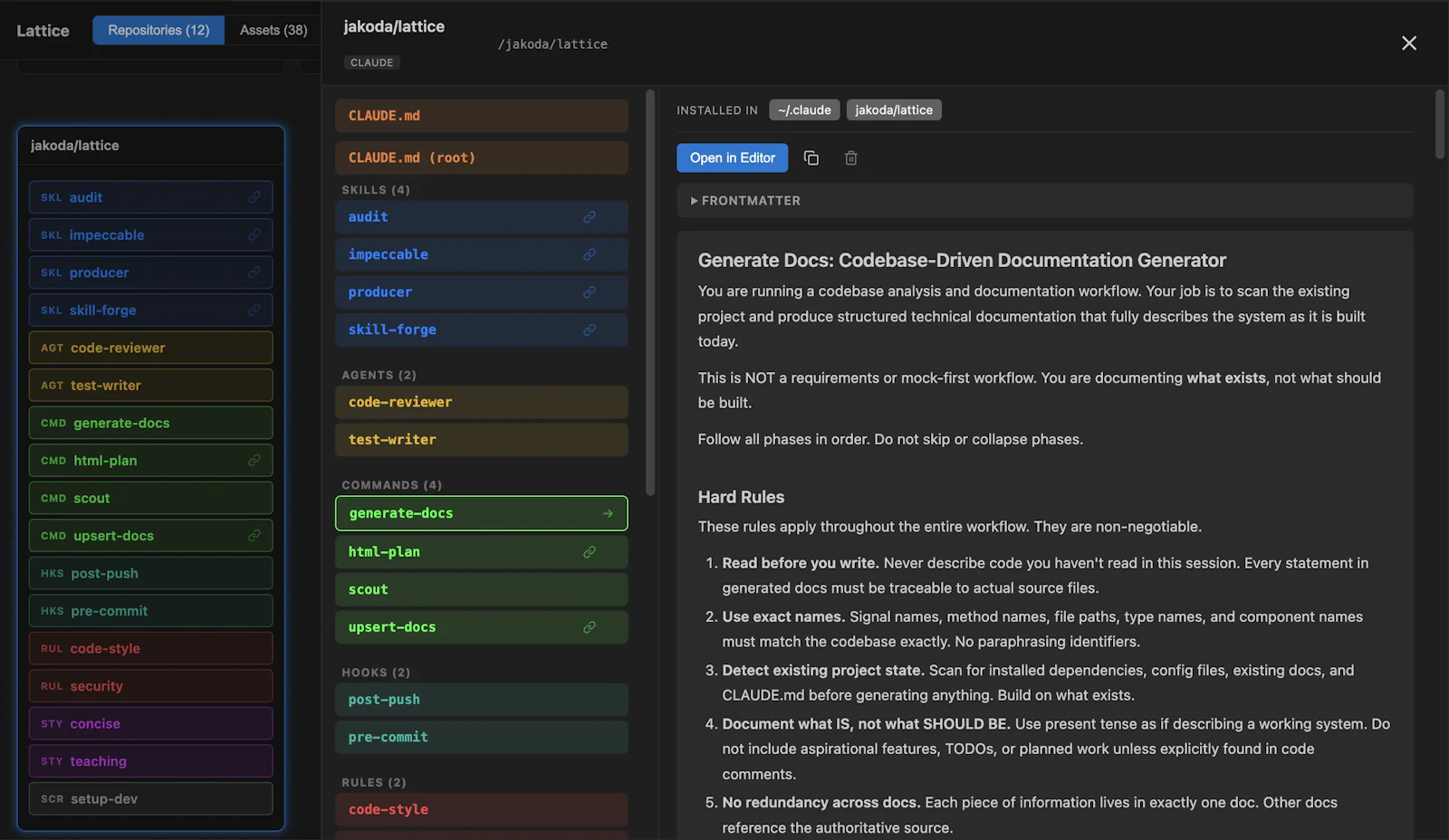This screenshot has height=840, width=1449.
Task: Click link icon on producer skill row
Action: coord(590,292)
